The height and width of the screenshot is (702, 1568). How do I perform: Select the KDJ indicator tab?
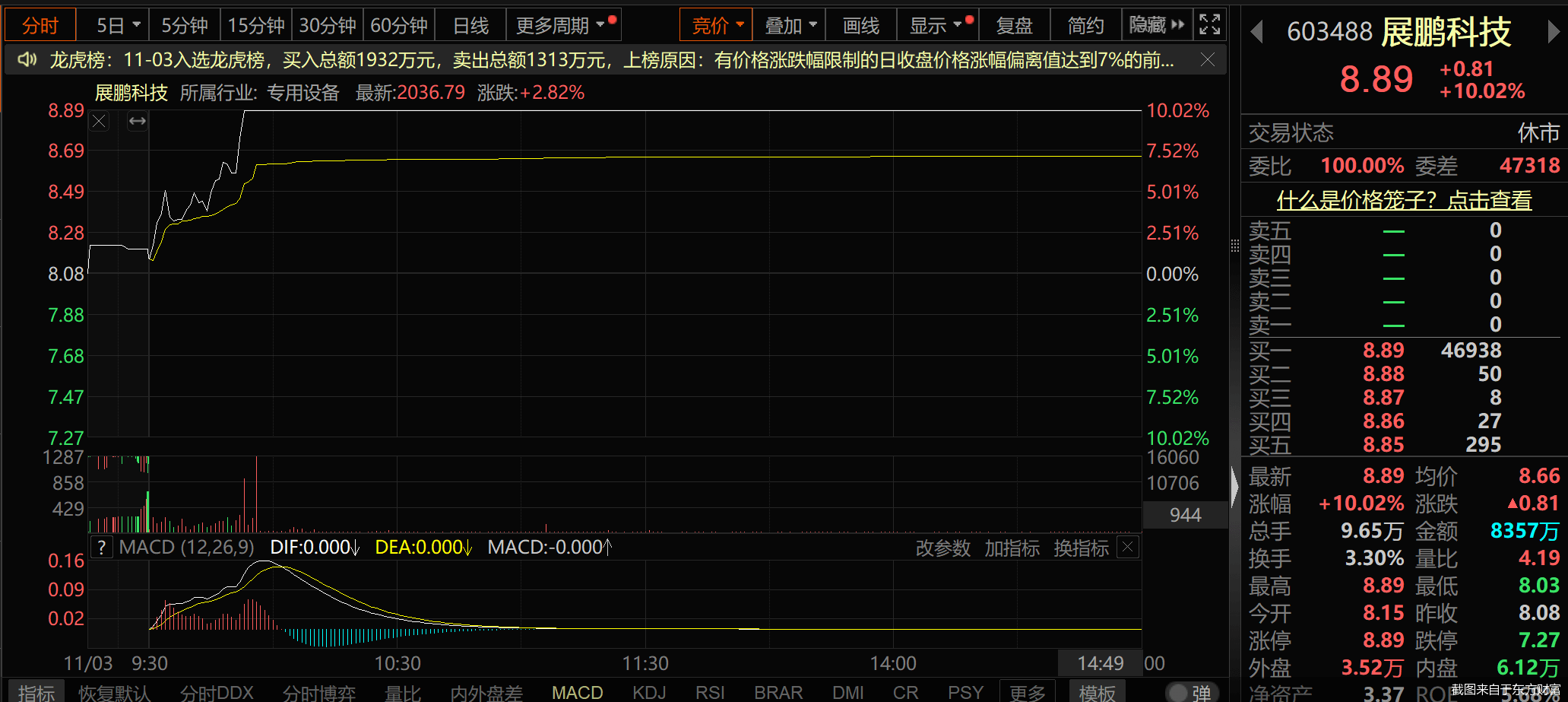pos(649,692)
